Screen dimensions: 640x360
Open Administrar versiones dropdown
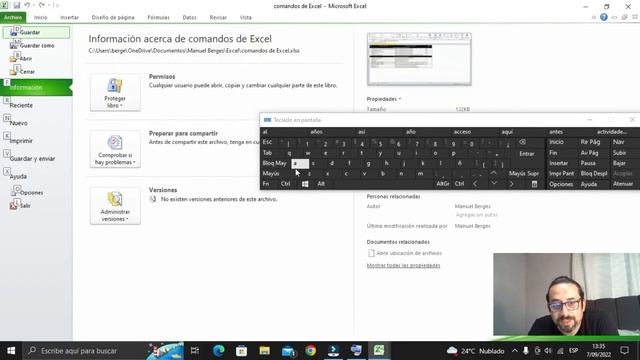115,206
